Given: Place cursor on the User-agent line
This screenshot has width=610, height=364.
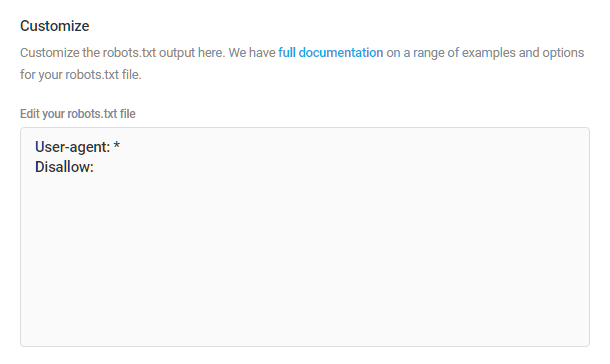Looking at the screenshot, I should click(x=77, y=147).
